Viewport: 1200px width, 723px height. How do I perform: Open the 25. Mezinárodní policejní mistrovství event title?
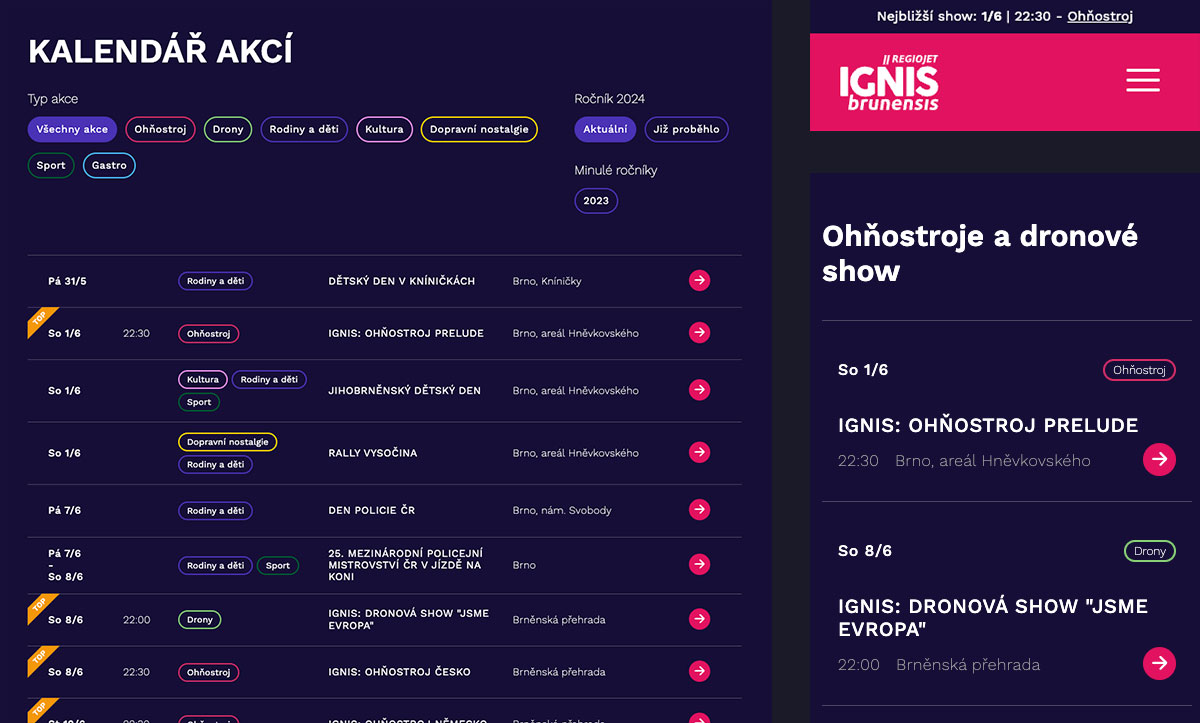(x=405, y=565)
